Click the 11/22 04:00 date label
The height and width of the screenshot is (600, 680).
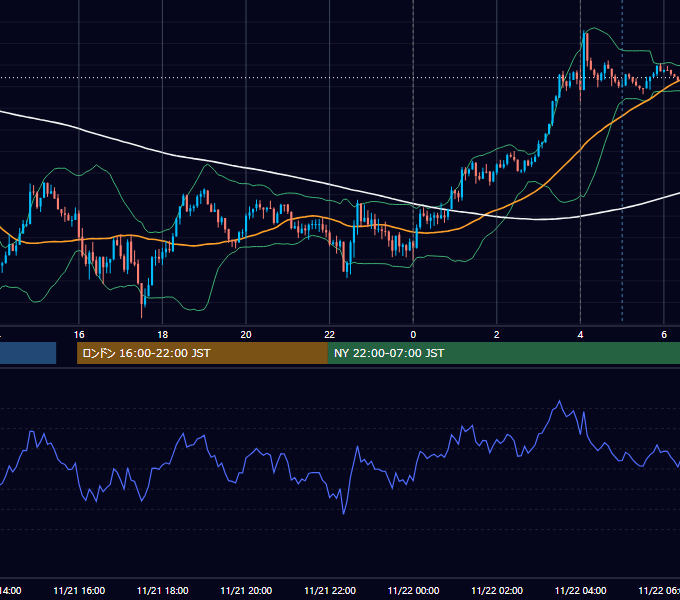tap(581, 590)
